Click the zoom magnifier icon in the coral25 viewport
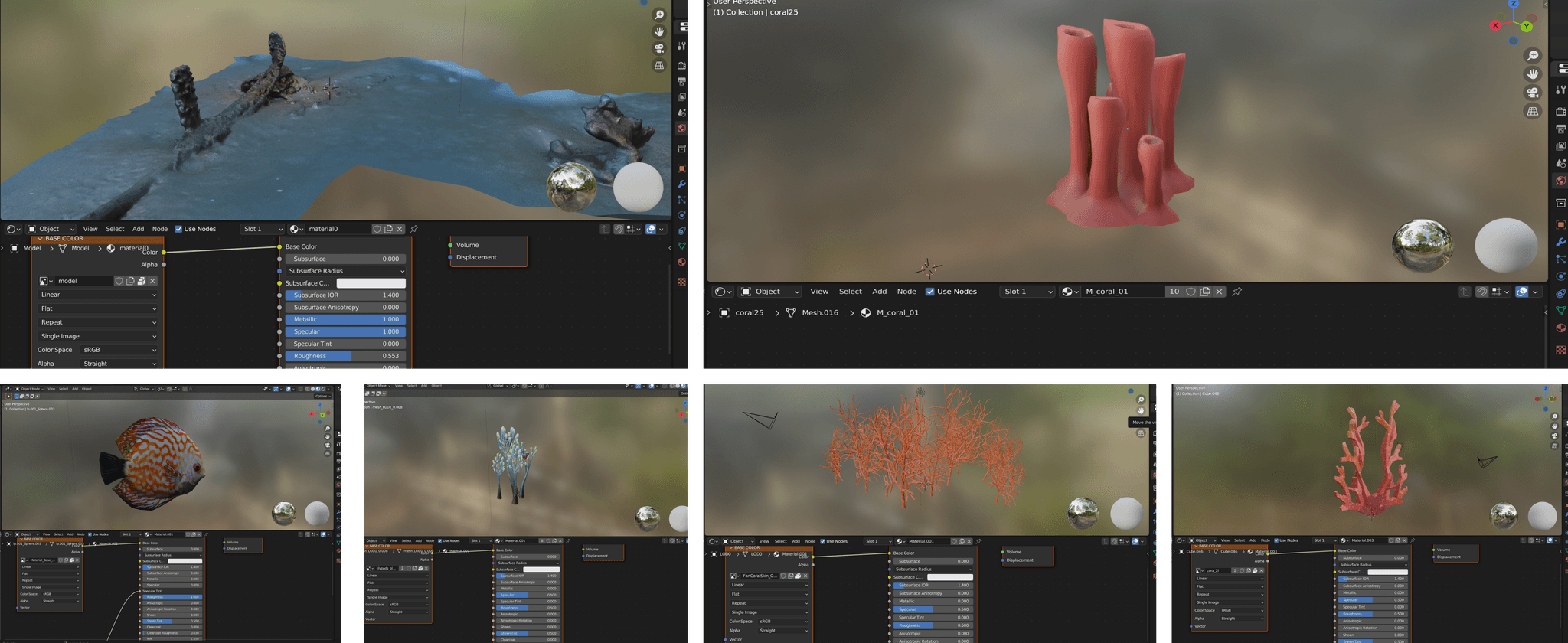This screenshot has width=1568, height=643. pyautogui.click(x=1532, y=56)
